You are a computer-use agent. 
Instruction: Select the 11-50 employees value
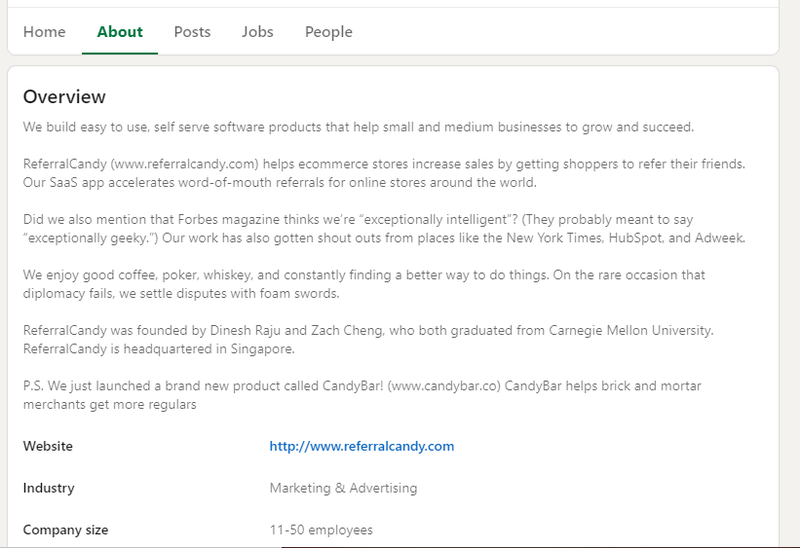[x=321, y=530]
